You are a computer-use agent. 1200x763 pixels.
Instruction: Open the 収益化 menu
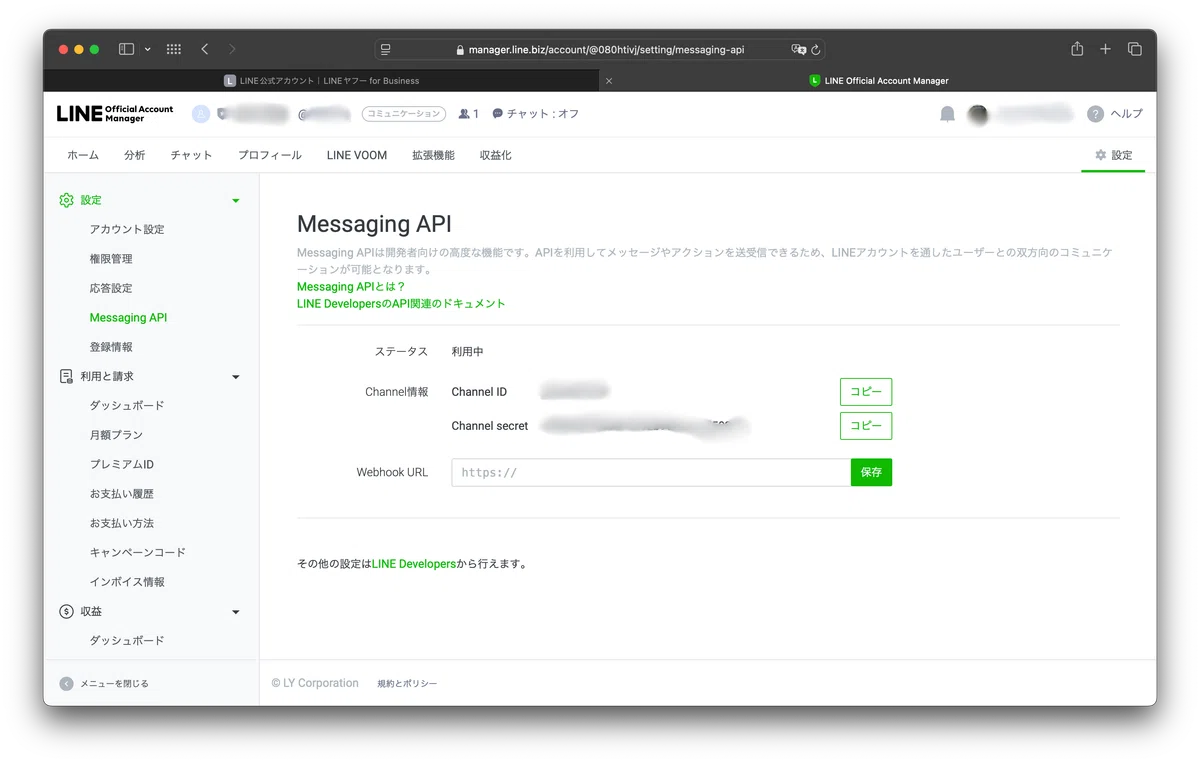tap(496, 155)
